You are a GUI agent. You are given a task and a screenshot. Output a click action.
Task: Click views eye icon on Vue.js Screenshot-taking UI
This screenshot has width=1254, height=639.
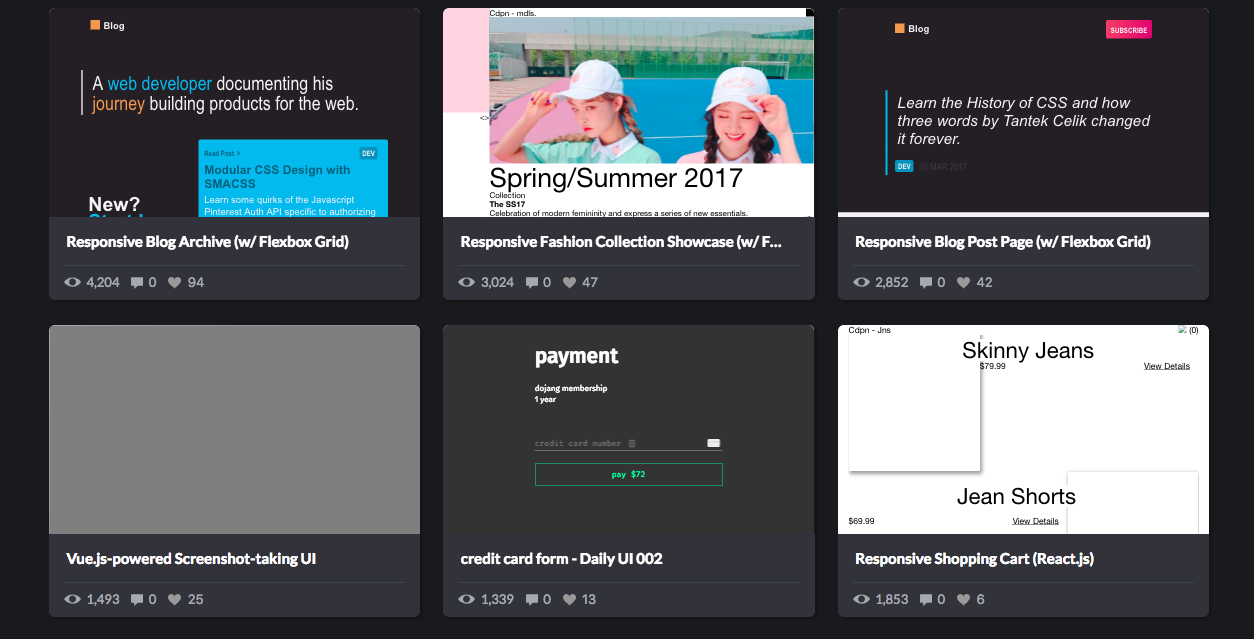tap(72, 600)
